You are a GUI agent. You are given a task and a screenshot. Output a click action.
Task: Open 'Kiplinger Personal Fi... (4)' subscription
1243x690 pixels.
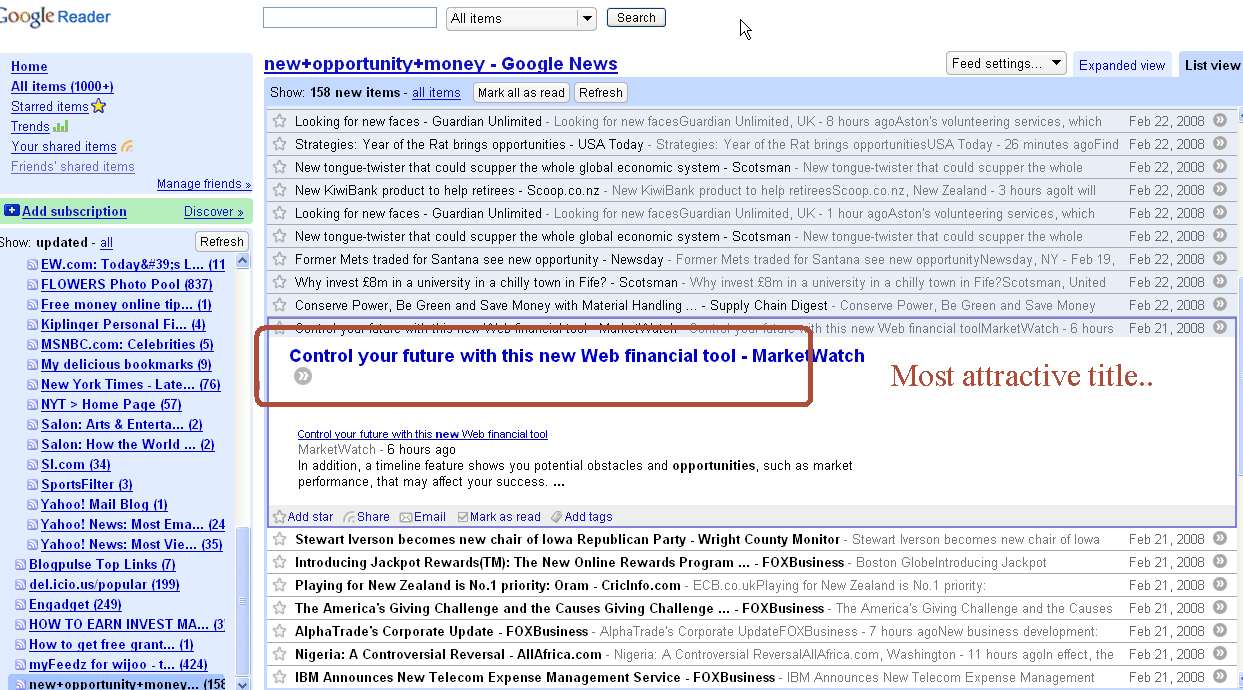pyautogui.click(x=123, y=324)
